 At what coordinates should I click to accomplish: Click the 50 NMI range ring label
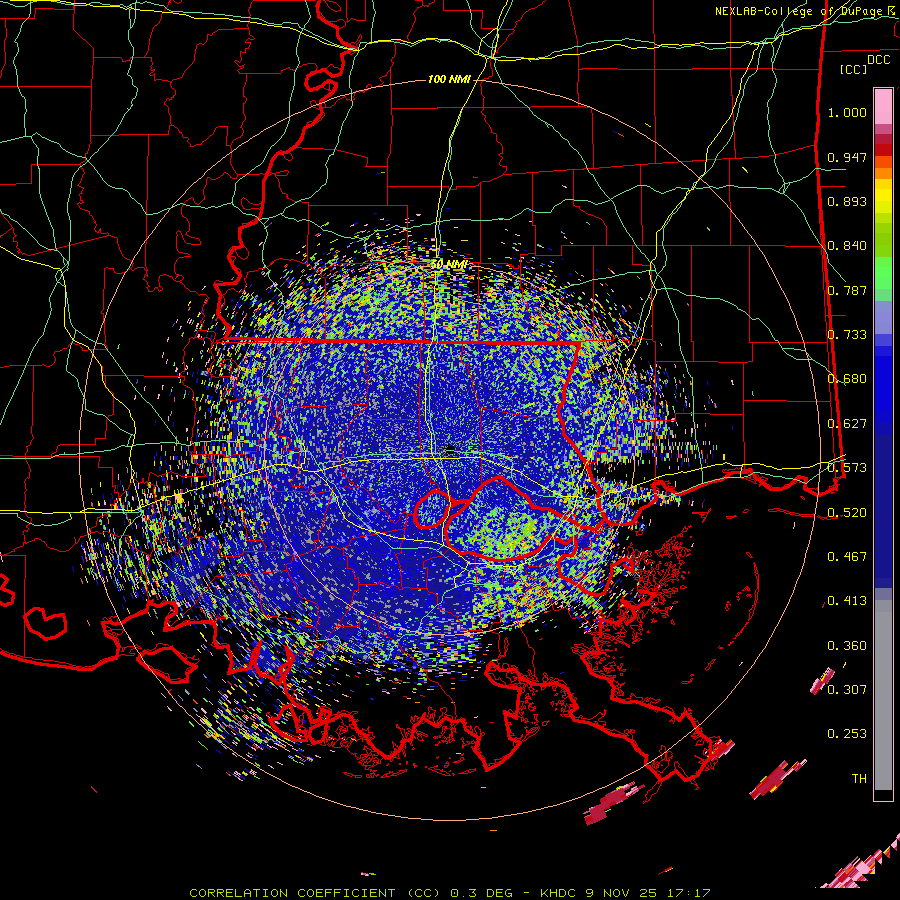pos(448,264)
